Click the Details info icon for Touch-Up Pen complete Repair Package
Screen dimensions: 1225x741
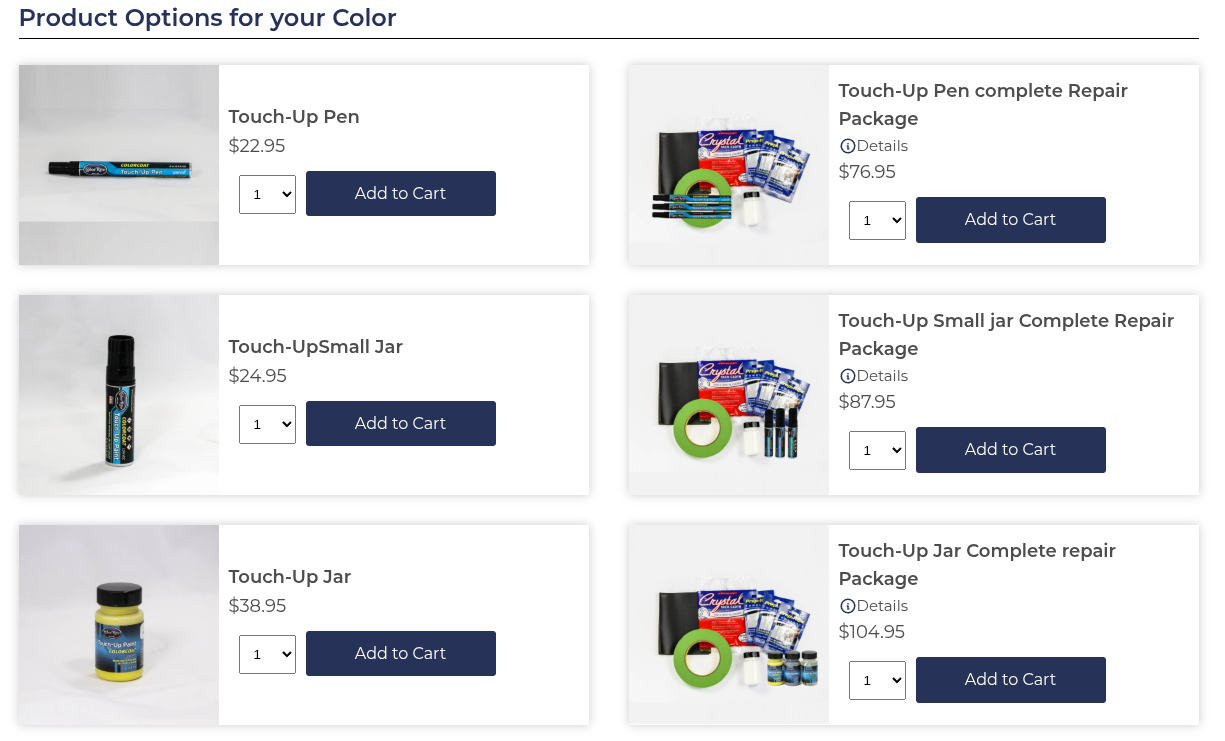pyautogui.click(x=848, y=146)
